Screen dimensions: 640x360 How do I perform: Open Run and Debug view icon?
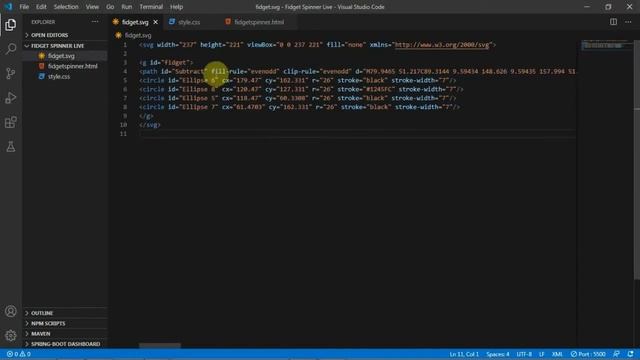pos(11,98)
